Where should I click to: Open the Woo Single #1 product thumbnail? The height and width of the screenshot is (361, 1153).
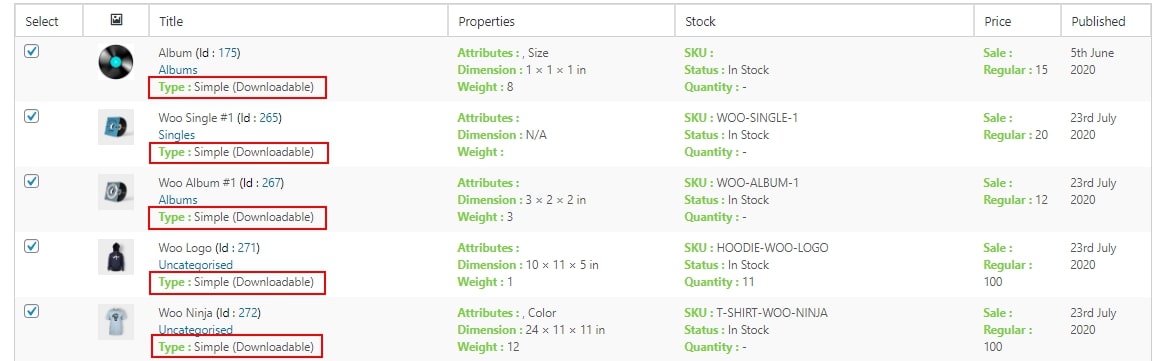click(x=116, y=127)
